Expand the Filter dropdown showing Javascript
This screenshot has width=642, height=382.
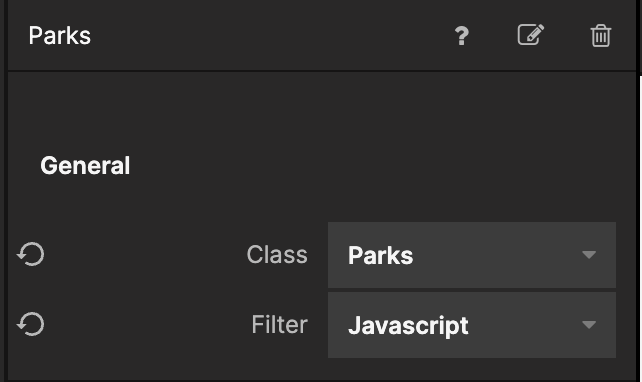[472, 325]
